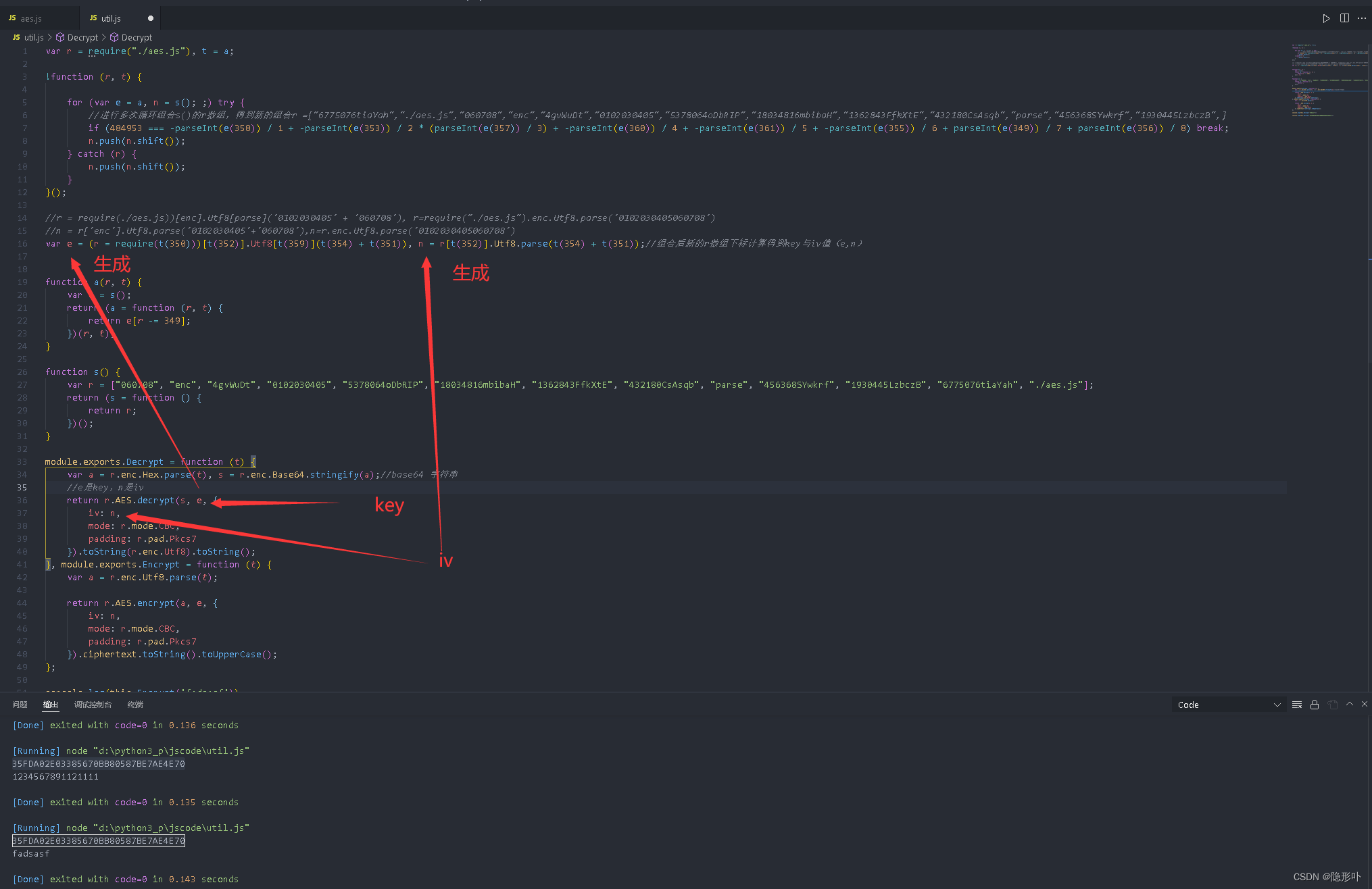Switch to the aes.js editor tab
Viewport: 1372px width, 889px height.
(x=40, y=18)
